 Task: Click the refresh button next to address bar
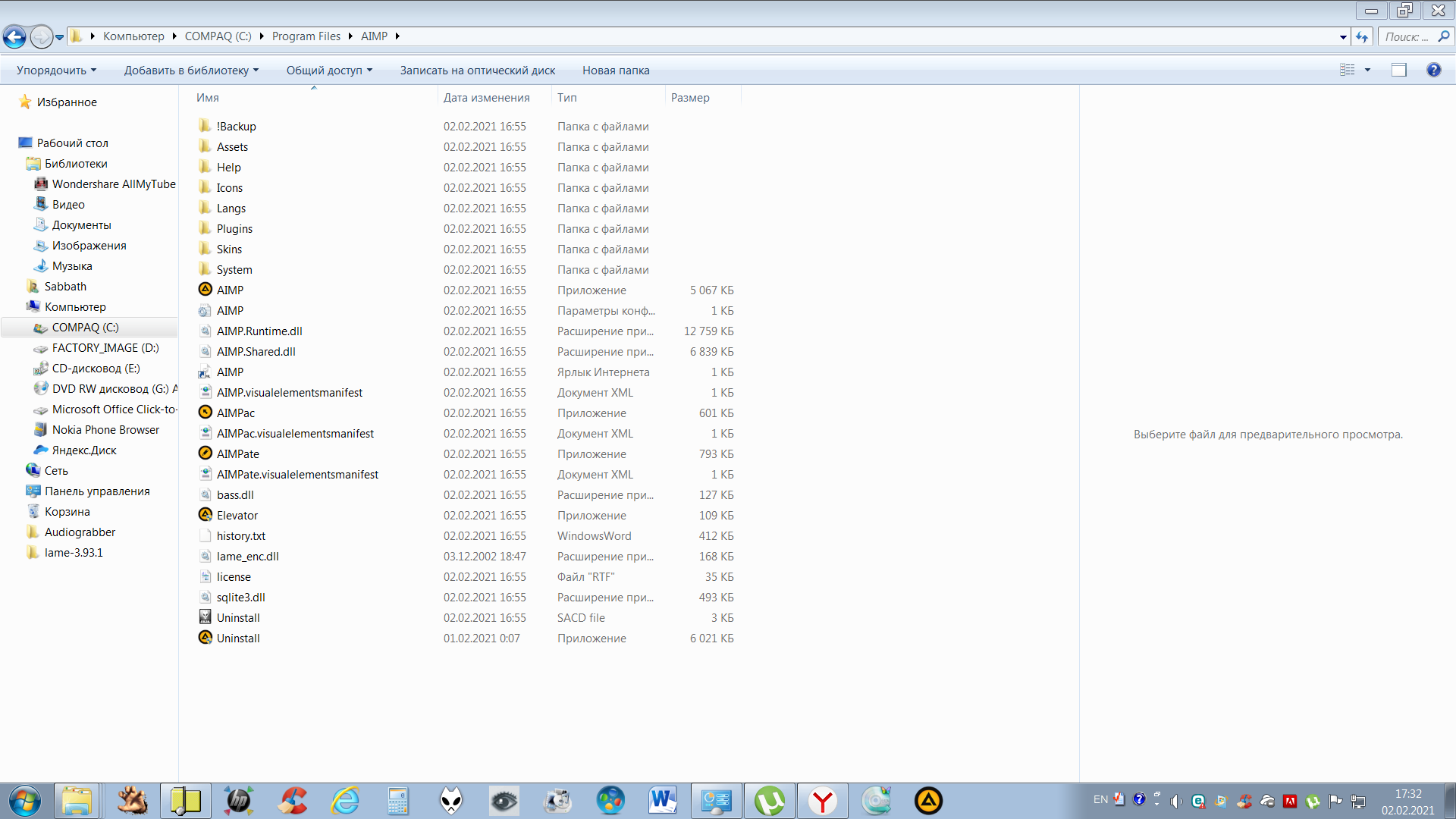pyautogui.click(x=1362, y=36)
